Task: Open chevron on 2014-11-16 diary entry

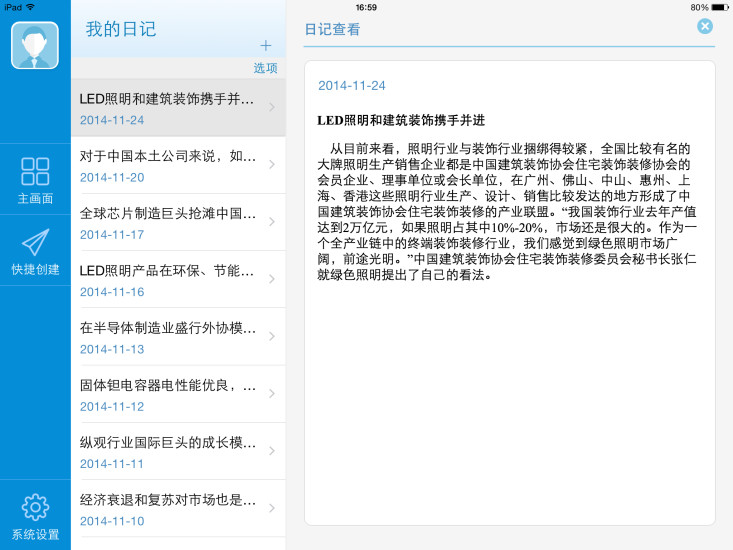Action: (272, 279)
